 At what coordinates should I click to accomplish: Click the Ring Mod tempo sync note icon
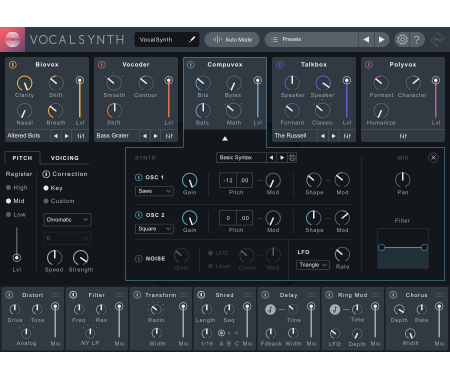tap(335, 310)
